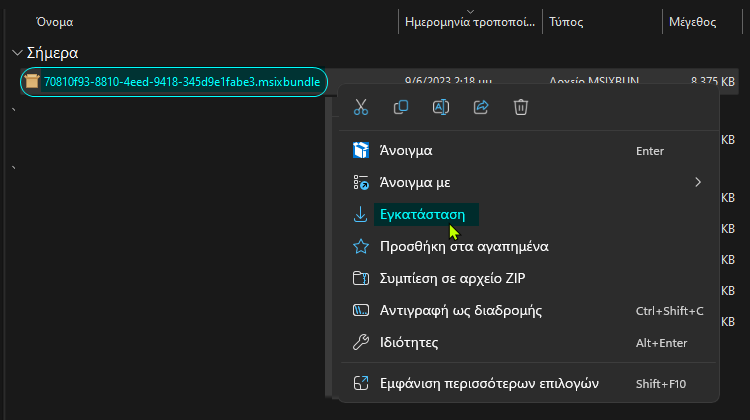Sort by Ημερομηνία τροποποίησης column
Image resolution: width=750 pixels, height=420 pixels.
[470, 21]
